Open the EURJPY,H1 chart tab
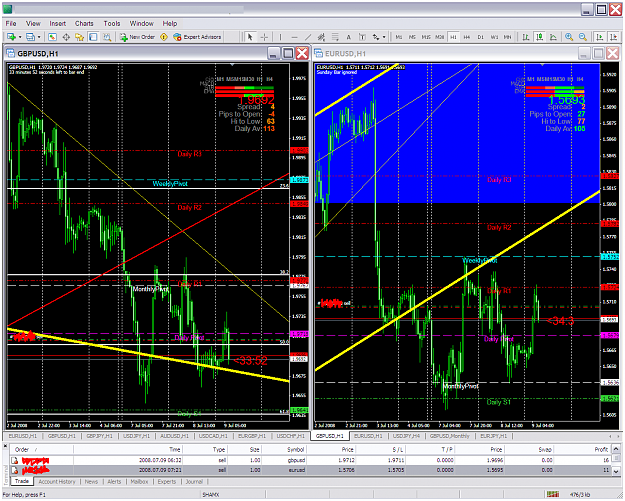This screenshot has width=625, height=501. [x=493, y=436]
